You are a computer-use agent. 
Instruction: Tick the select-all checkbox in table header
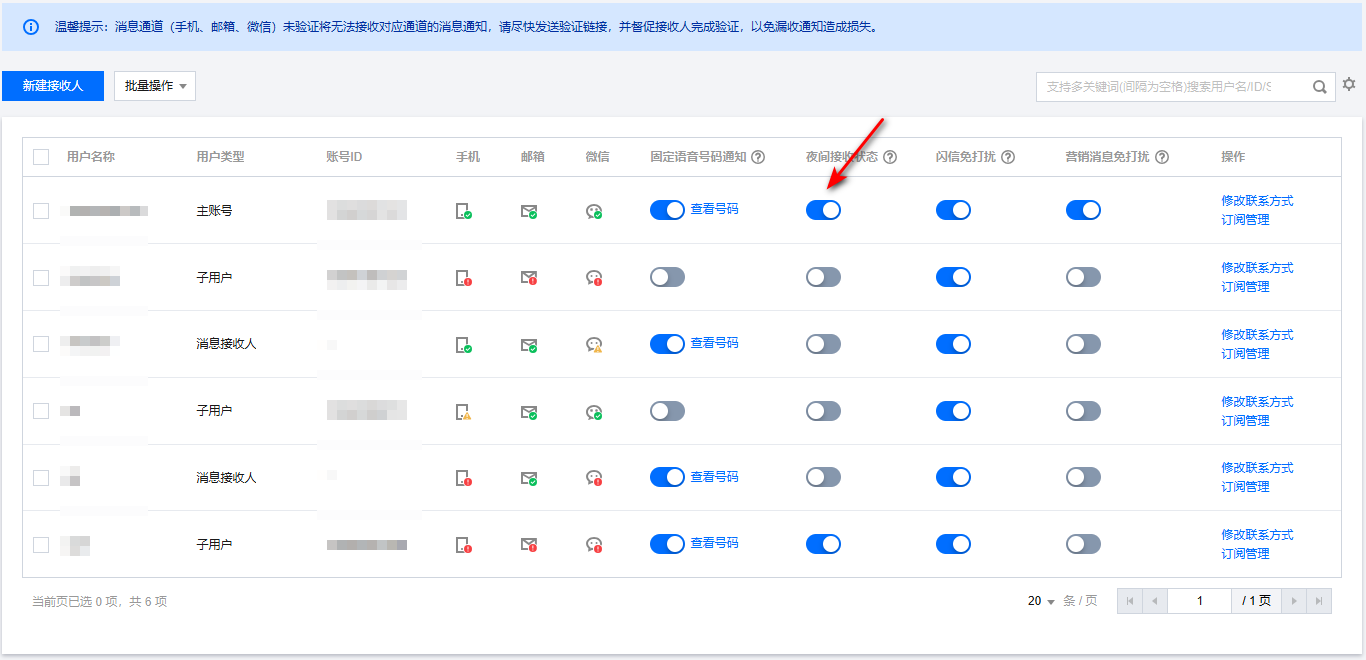tap(41, 157)
